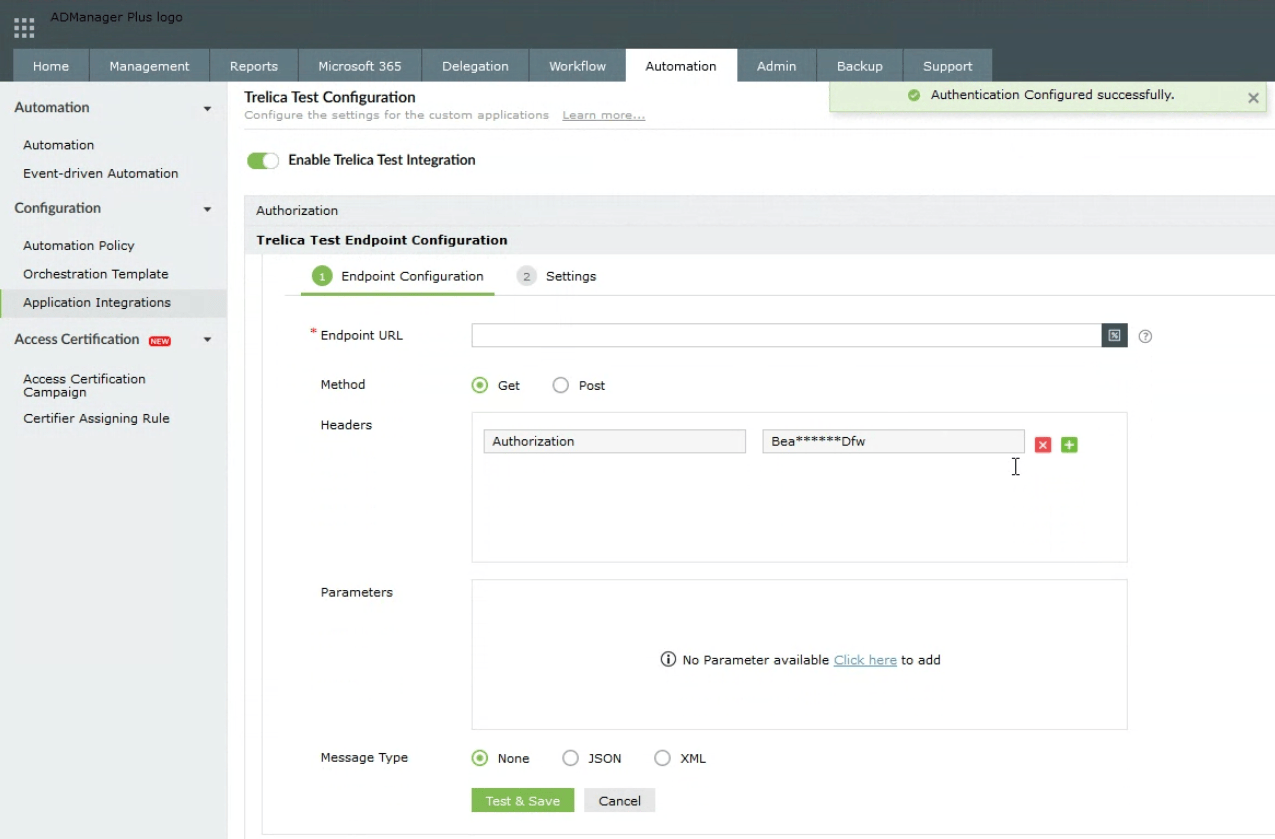Go to the Backup tab
The image size is (1275, 839).
tap(860, 66)
